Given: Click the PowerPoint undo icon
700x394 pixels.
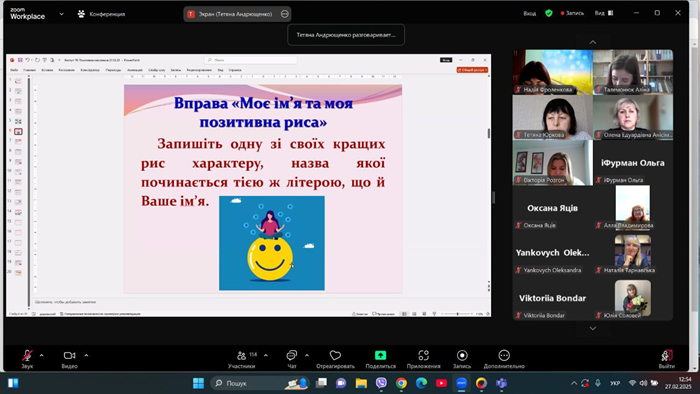Looking at the screenshot, I should click(x=28, y=60).
